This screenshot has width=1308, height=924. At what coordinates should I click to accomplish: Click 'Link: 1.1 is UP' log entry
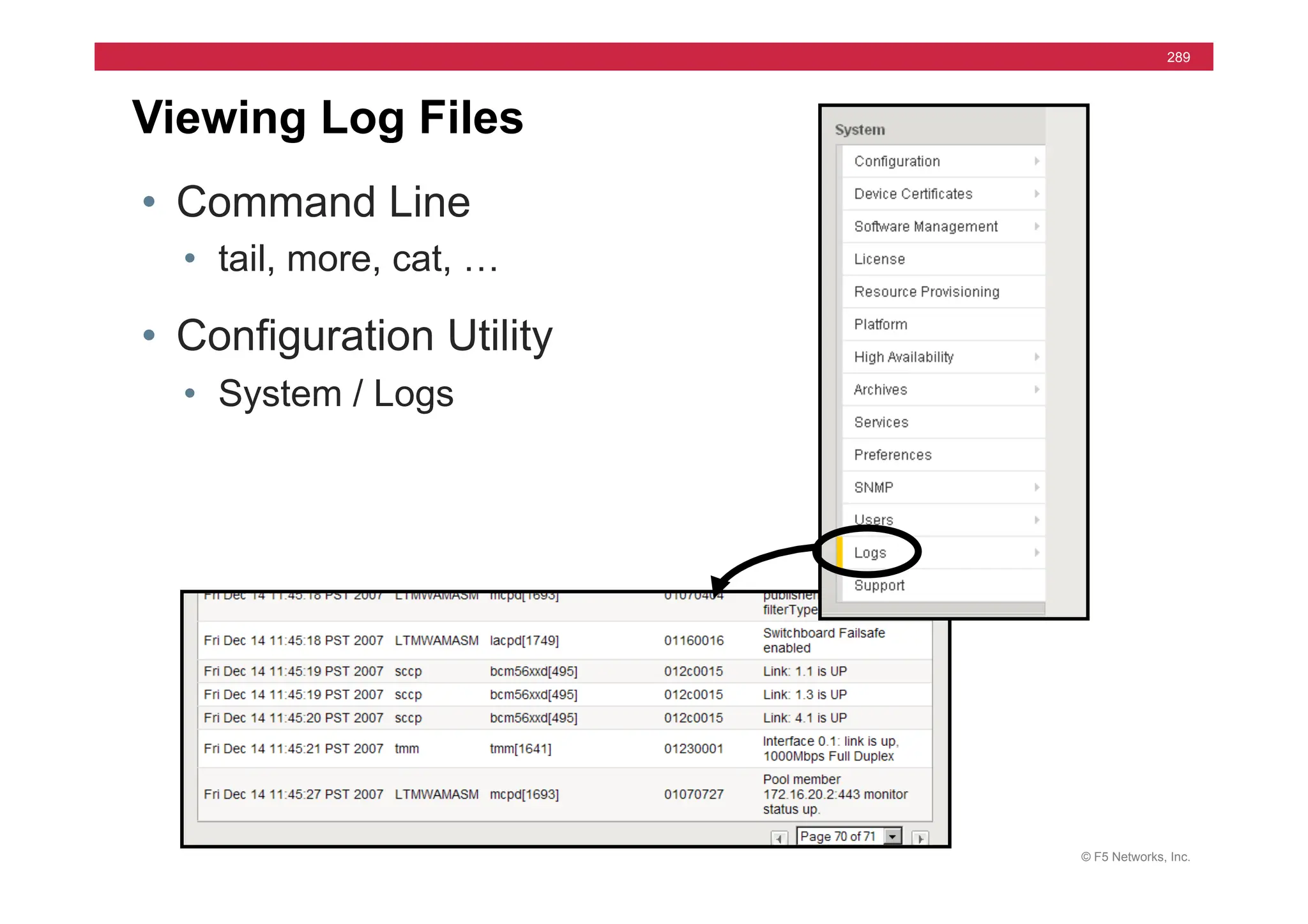pyautogui.click(x=805, y=671)
